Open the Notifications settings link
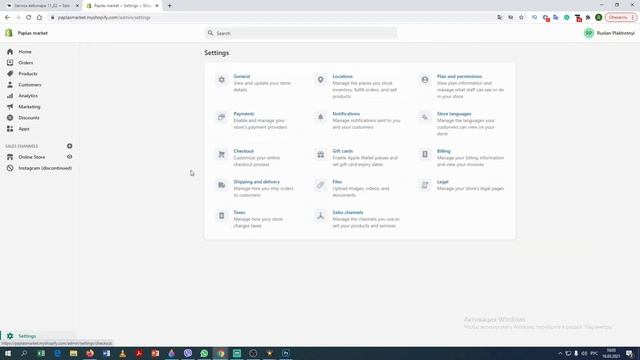This screenshot has width=640, height=360. point(346,114)
